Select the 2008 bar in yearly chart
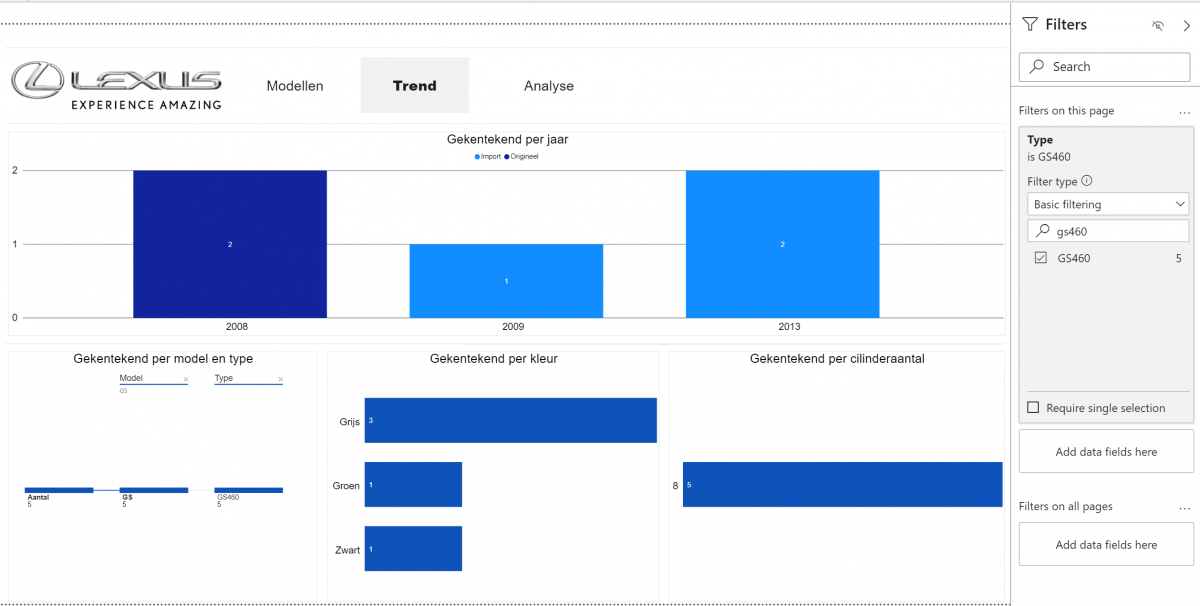The image size is (1200, 606). click(x=230, y=244)
